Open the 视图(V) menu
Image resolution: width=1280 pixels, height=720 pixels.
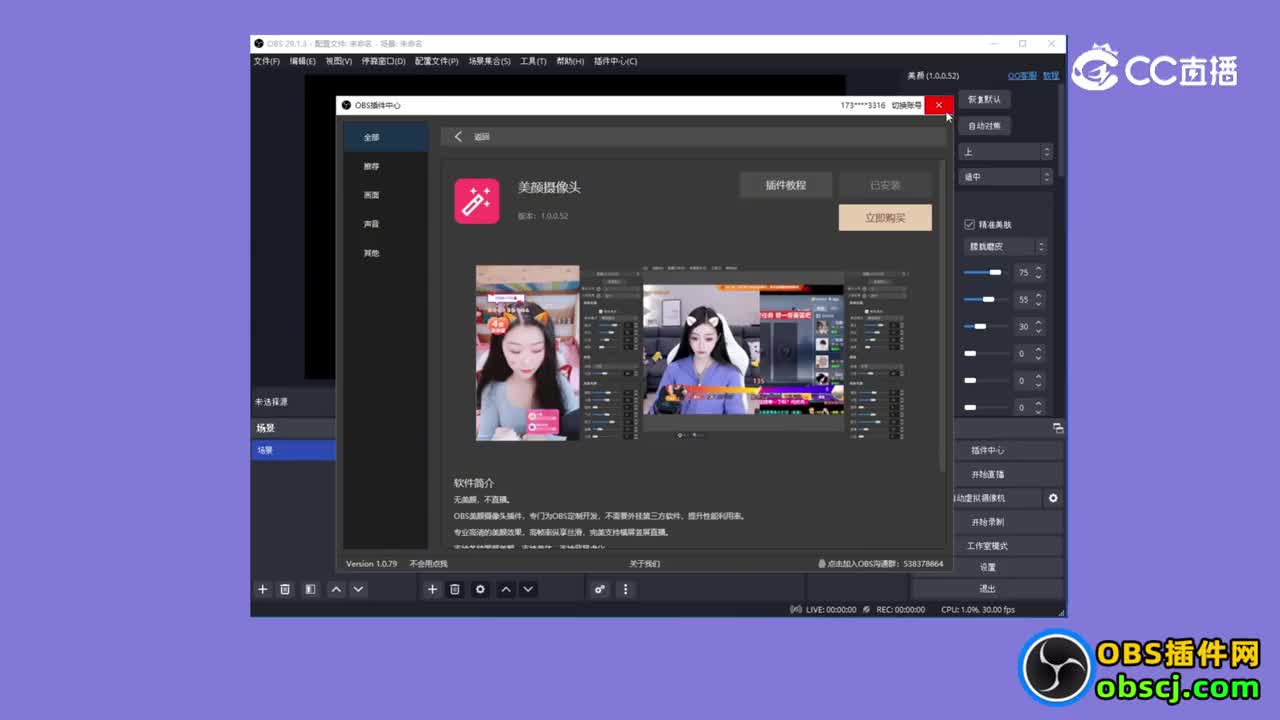(x=339, y=61)
